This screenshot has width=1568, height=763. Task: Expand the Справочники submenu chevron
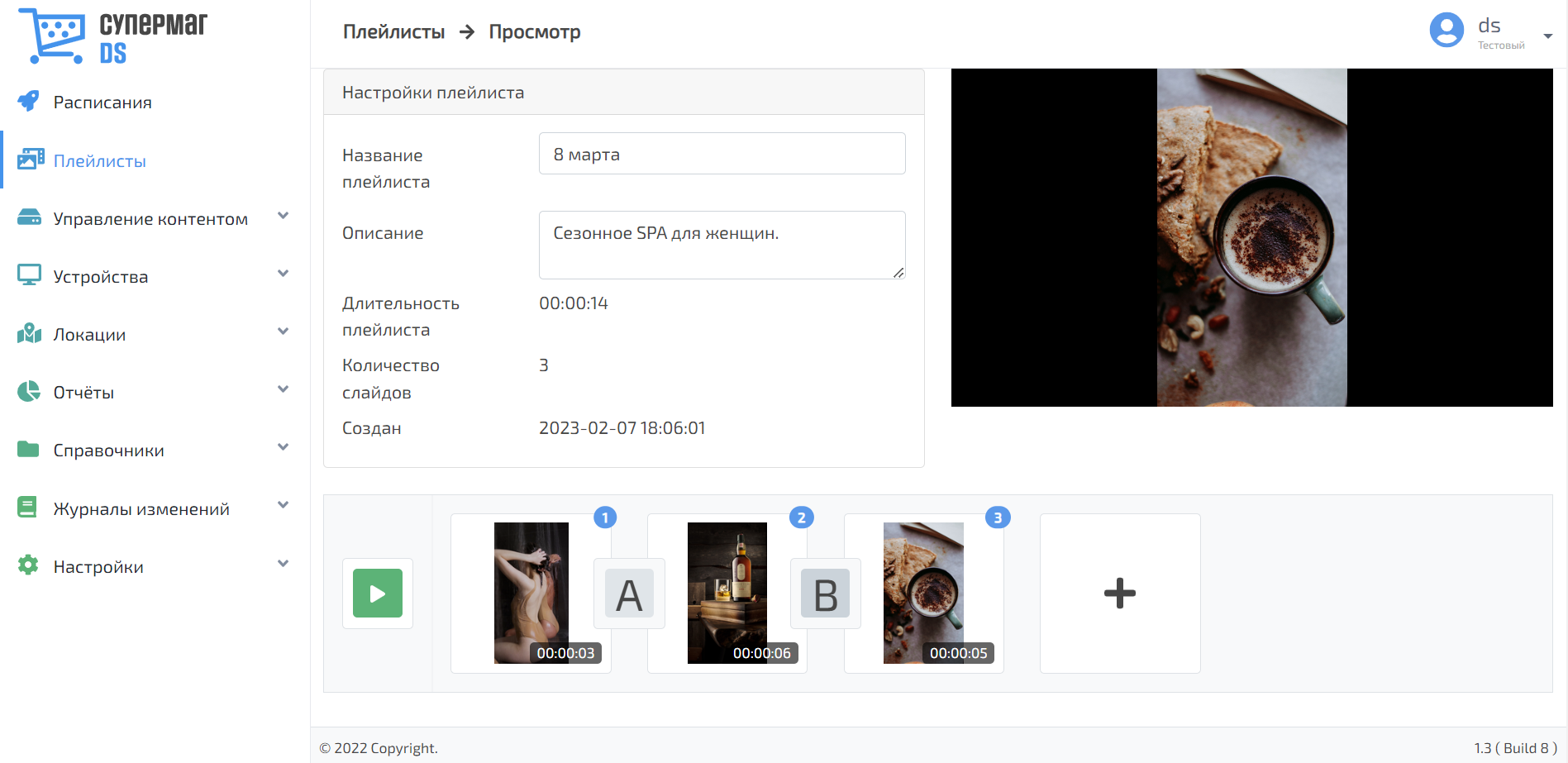pos(283,448)
